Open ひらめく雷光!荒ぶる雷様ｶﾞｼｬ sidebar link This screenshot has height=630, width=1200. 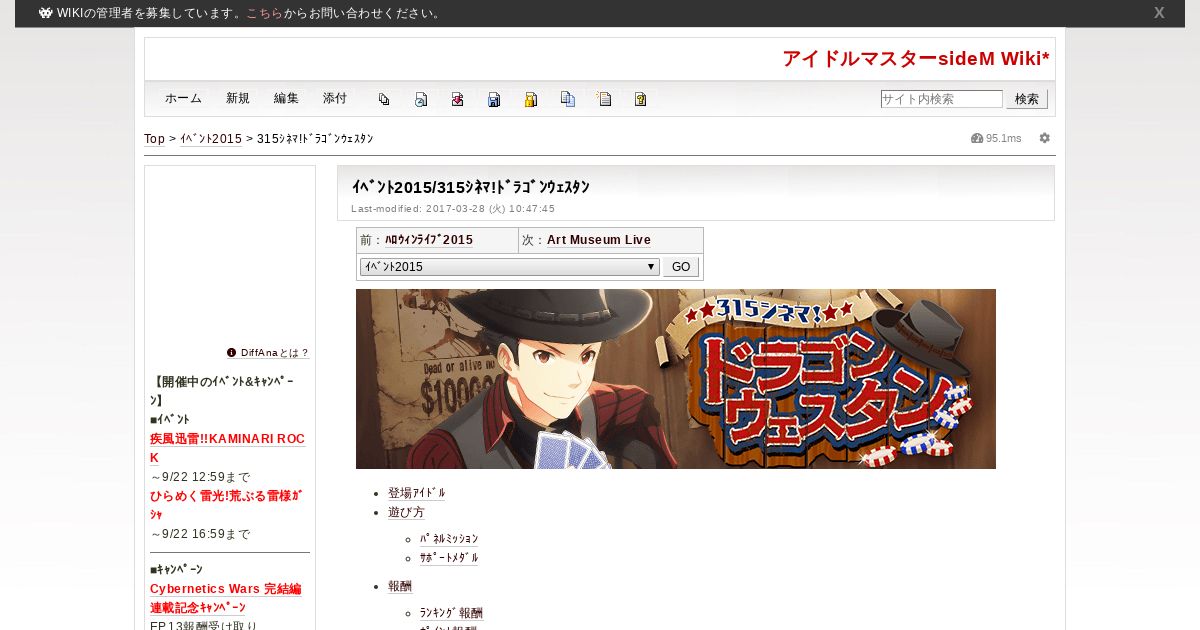point(226,505)
